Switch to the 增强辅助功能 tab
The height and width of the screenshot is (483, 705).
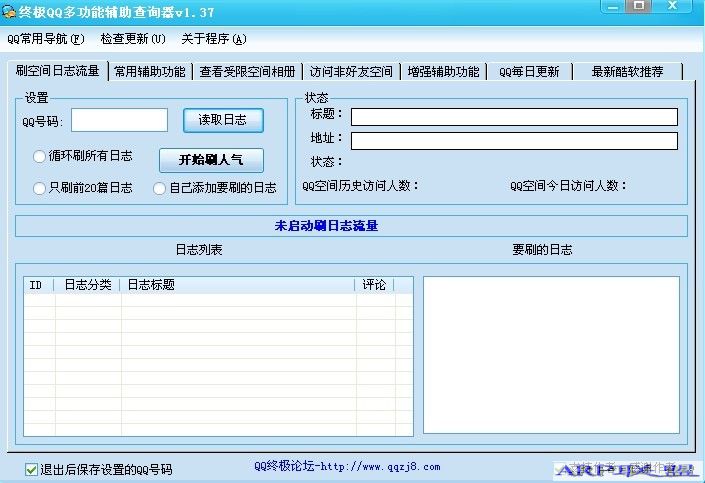(444, 72)
